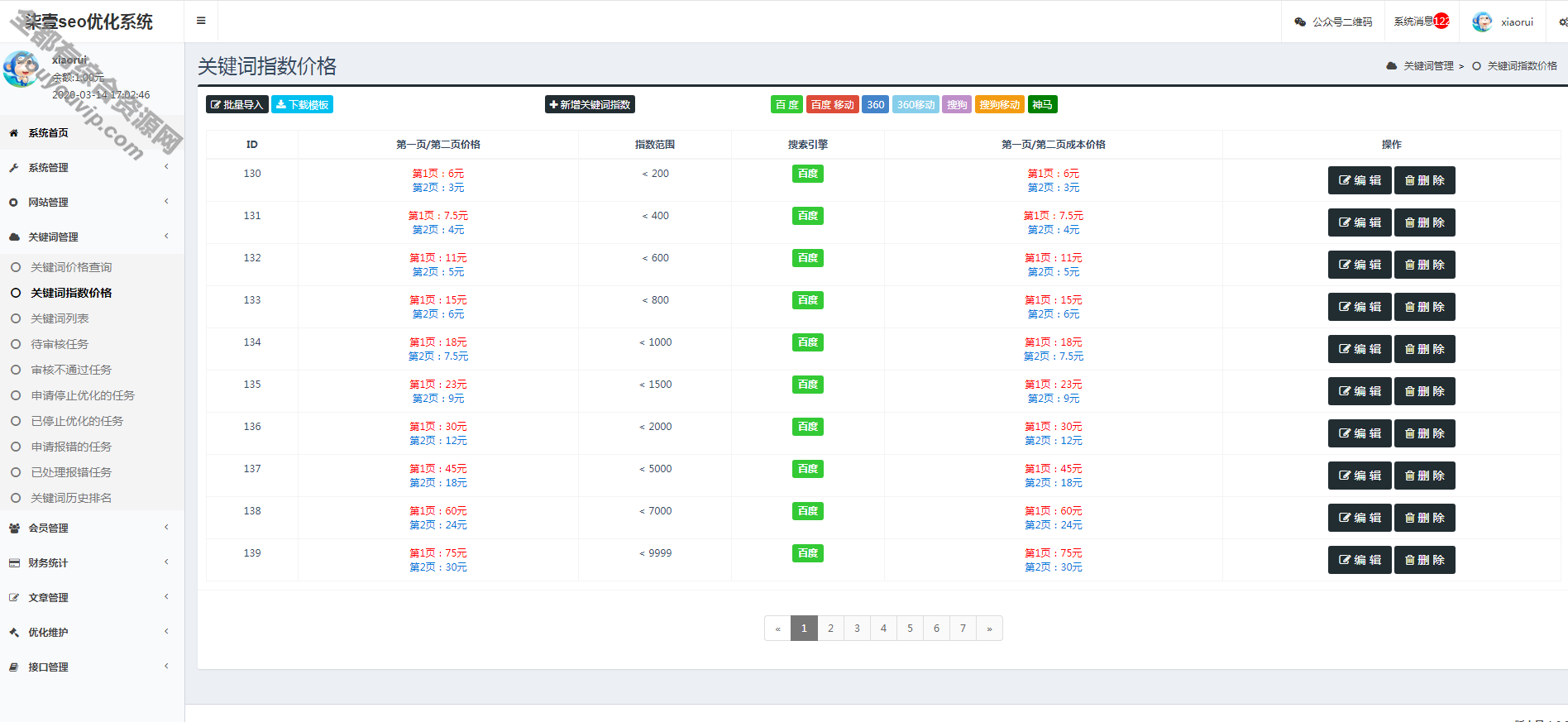
Task: Go to pagination page 7
Action: pyautogui.click(x=963, y=629)
